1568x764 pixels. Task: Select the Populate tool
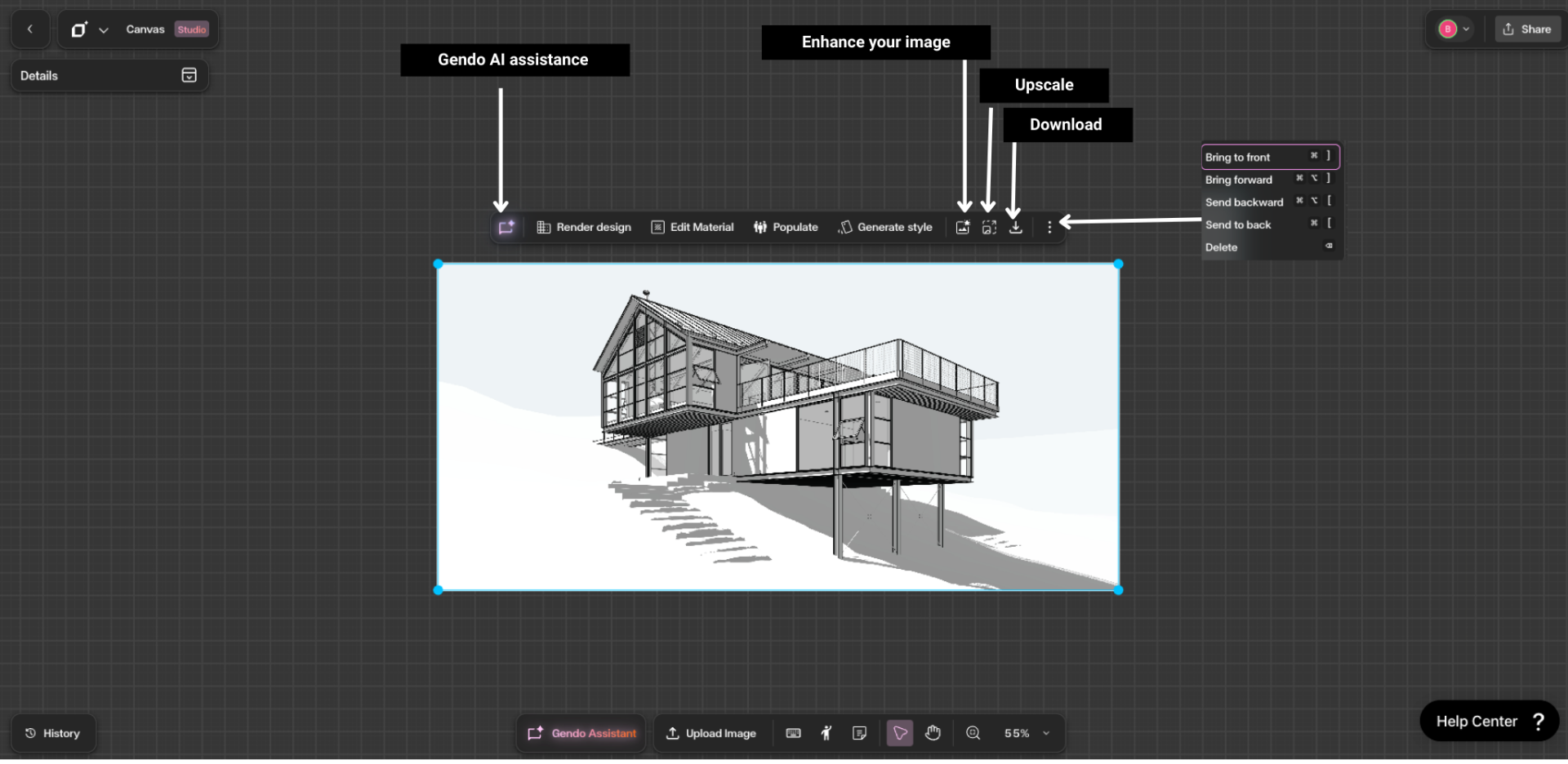pyautogui.click(x=786, y=227)
